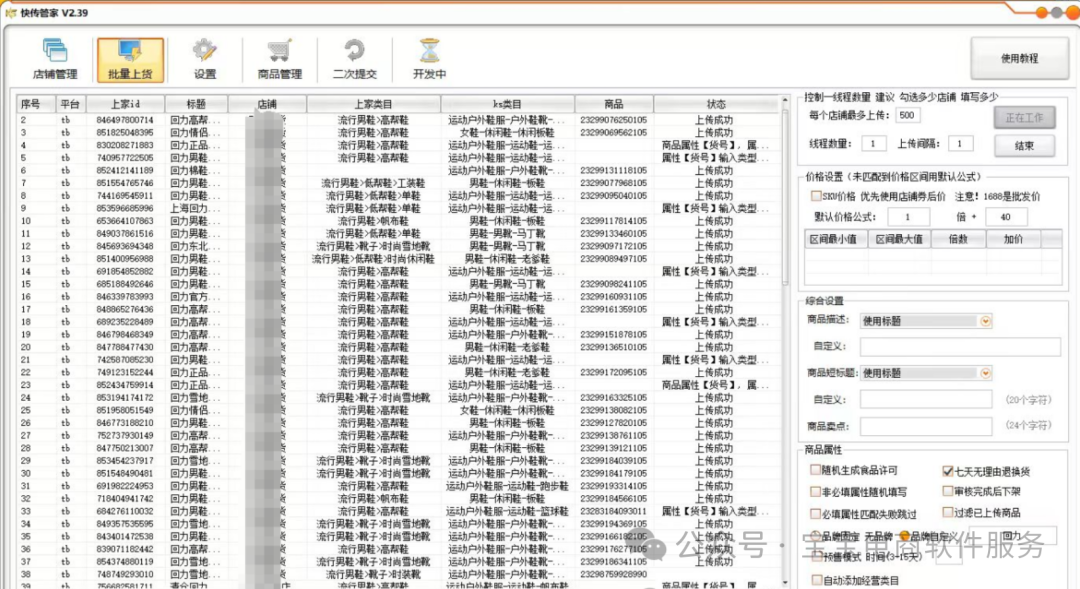Enable 审核完成后下架 checkbox

tap(948, 491)
